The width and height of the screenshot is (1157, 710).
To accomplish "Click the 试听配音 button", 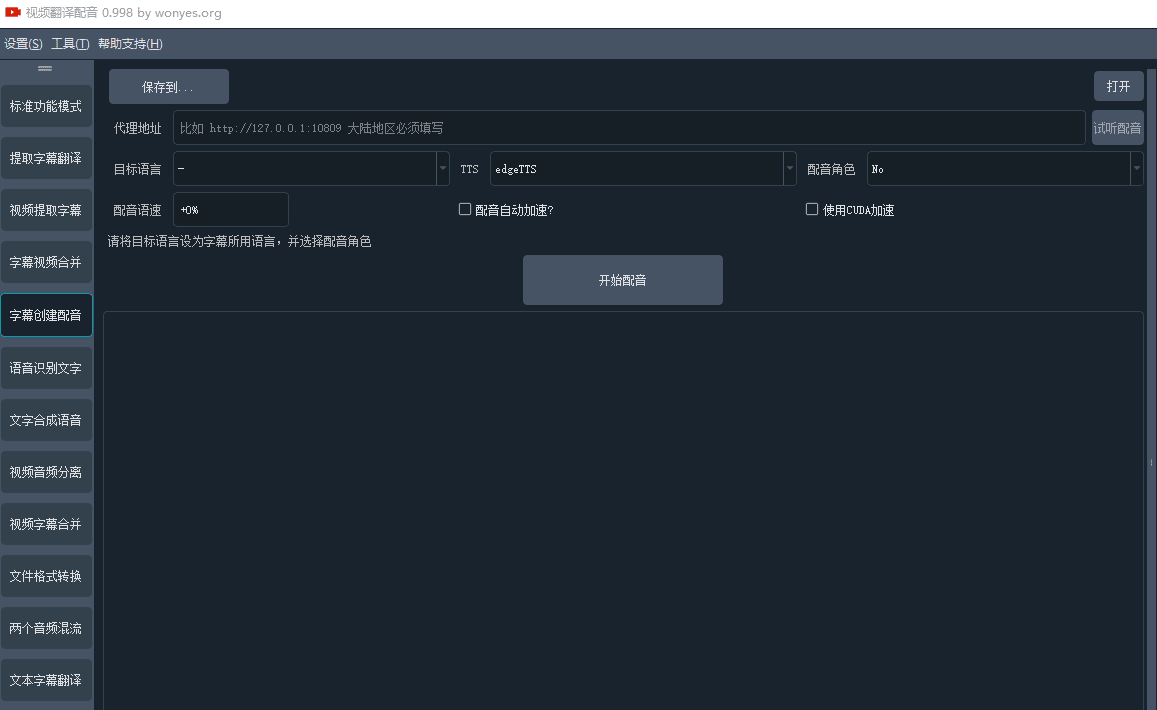I will [x=1117, y=128].
